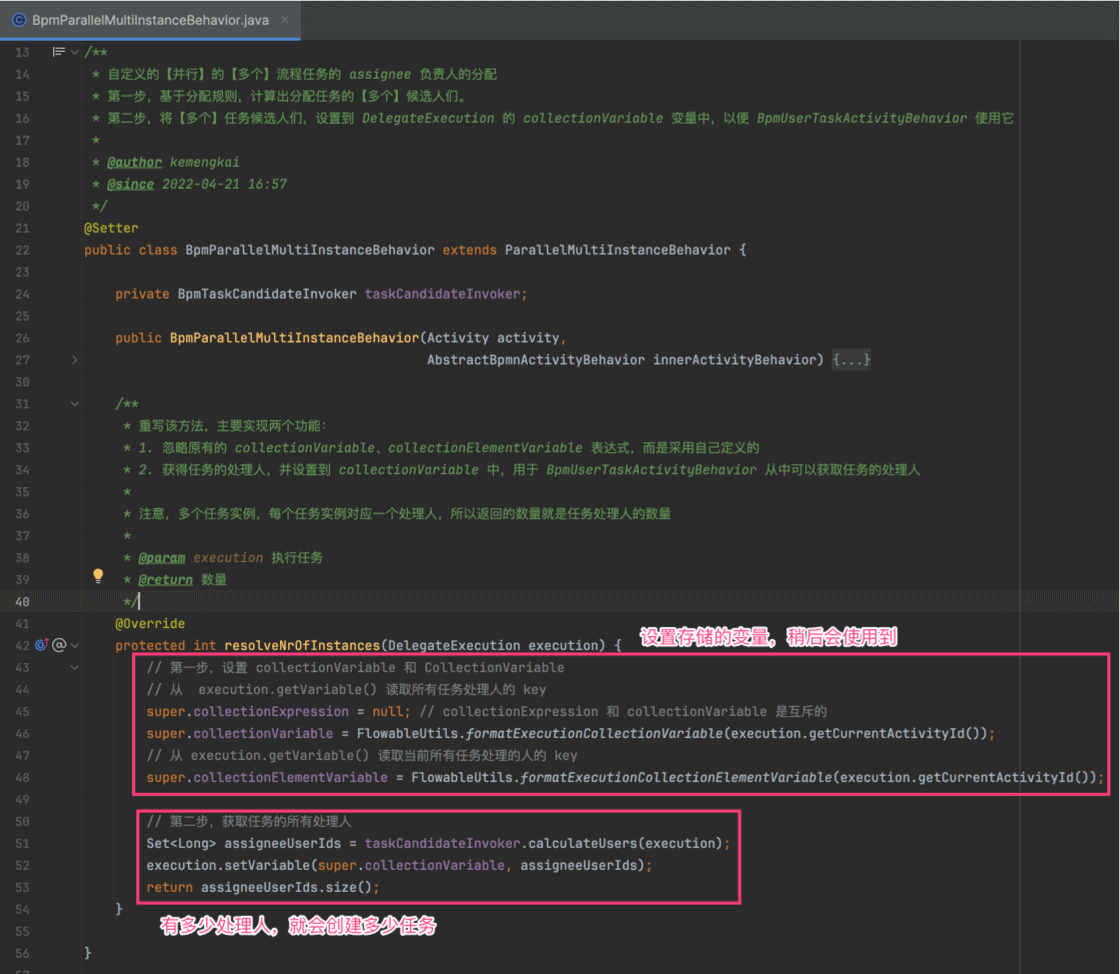This screenshot has height=974, width=1120.
Task: Click formatExecutionCollectionVariable method on line 46
Action: [x=594, y=733]
